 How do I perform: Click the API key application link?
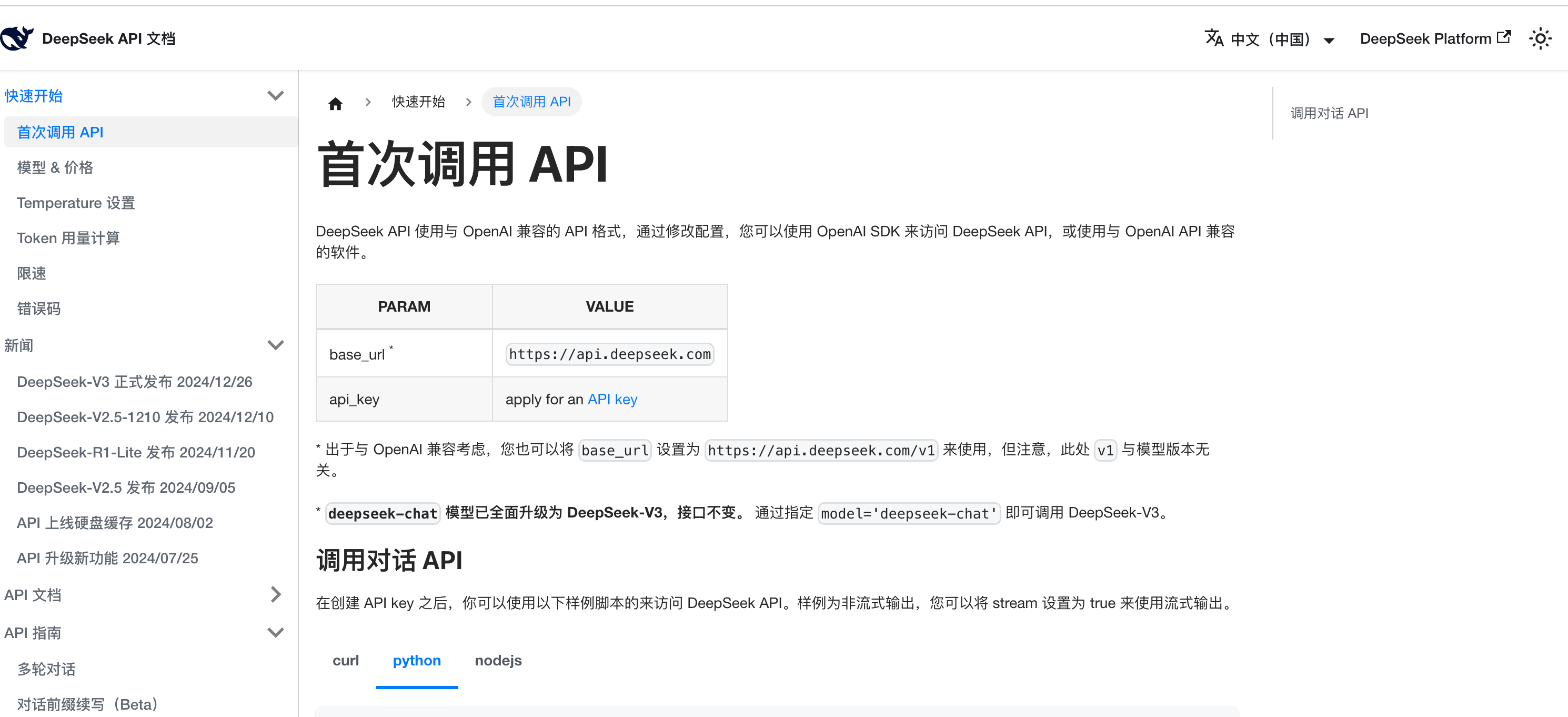[612, 399]
